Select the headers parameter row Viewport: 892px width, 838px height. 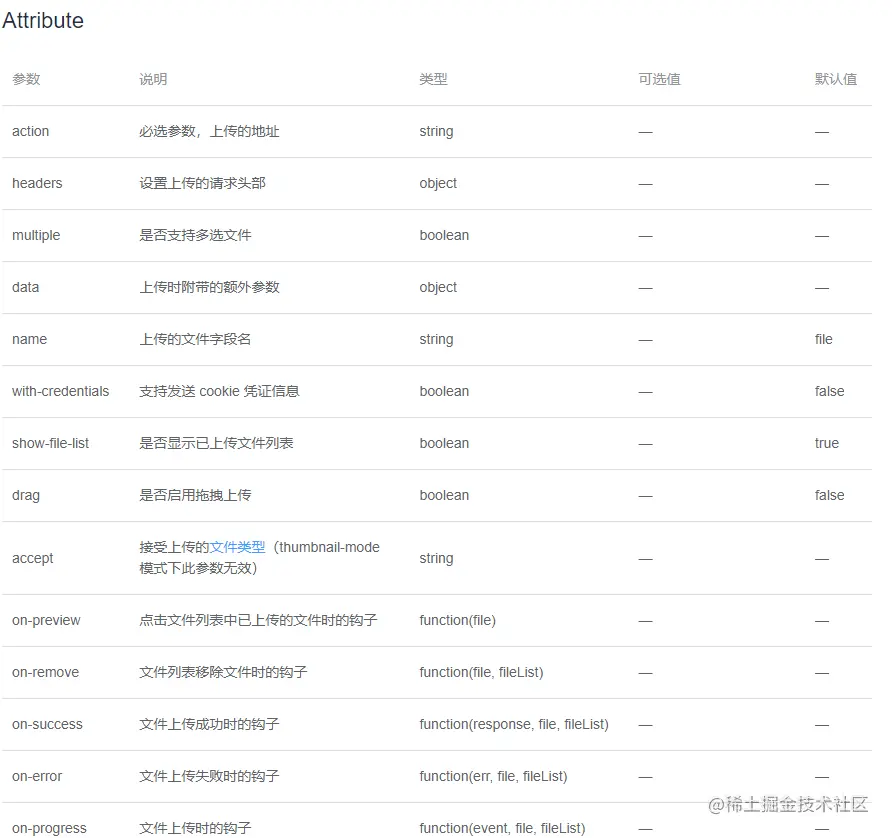(37, 183)
